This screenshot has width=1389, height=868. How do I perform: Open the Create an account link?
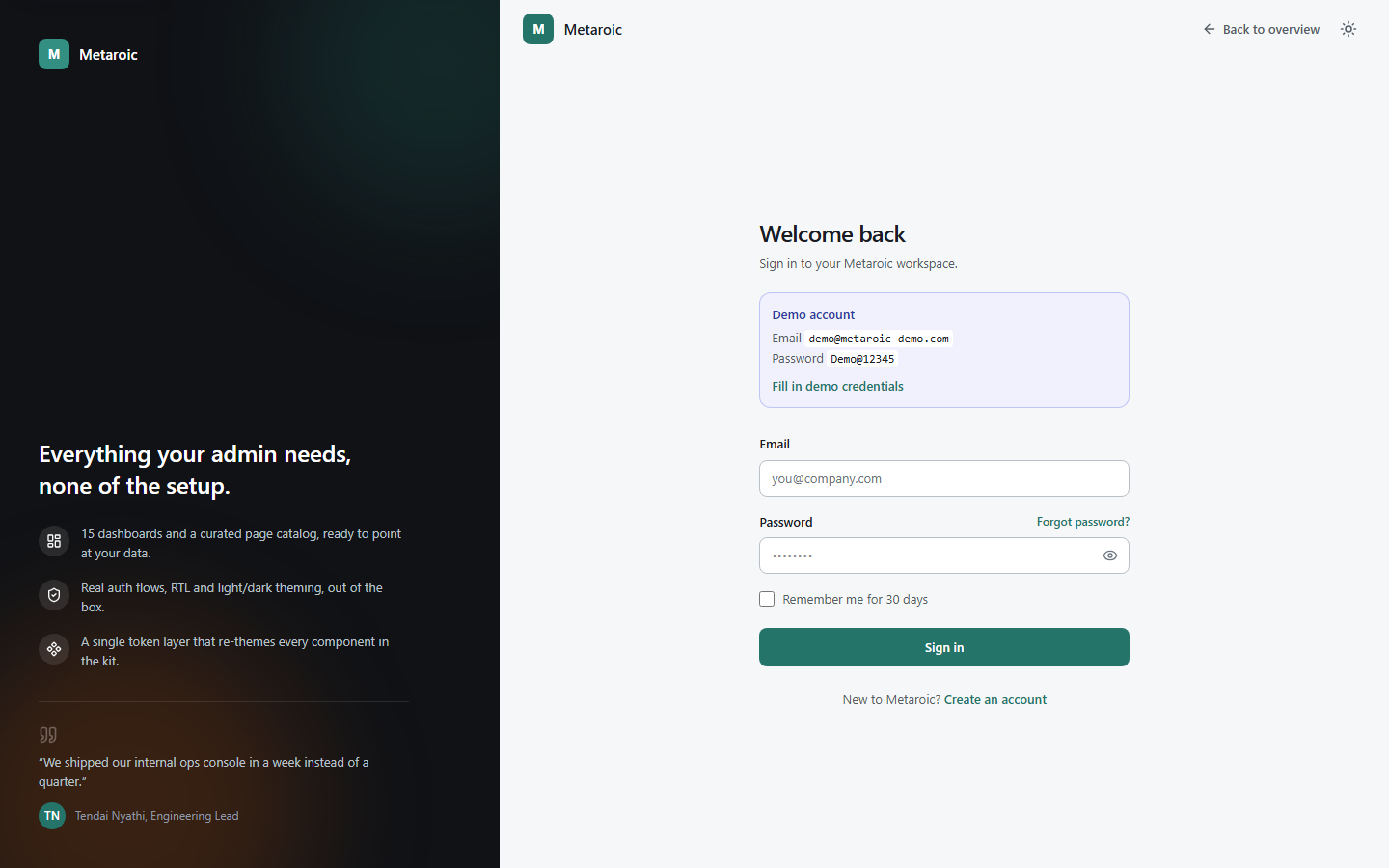point(995,700)
